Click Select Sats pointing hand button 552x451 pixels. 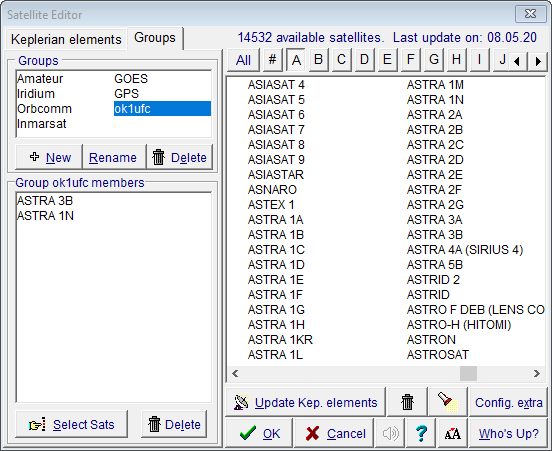tap(71, 424)
